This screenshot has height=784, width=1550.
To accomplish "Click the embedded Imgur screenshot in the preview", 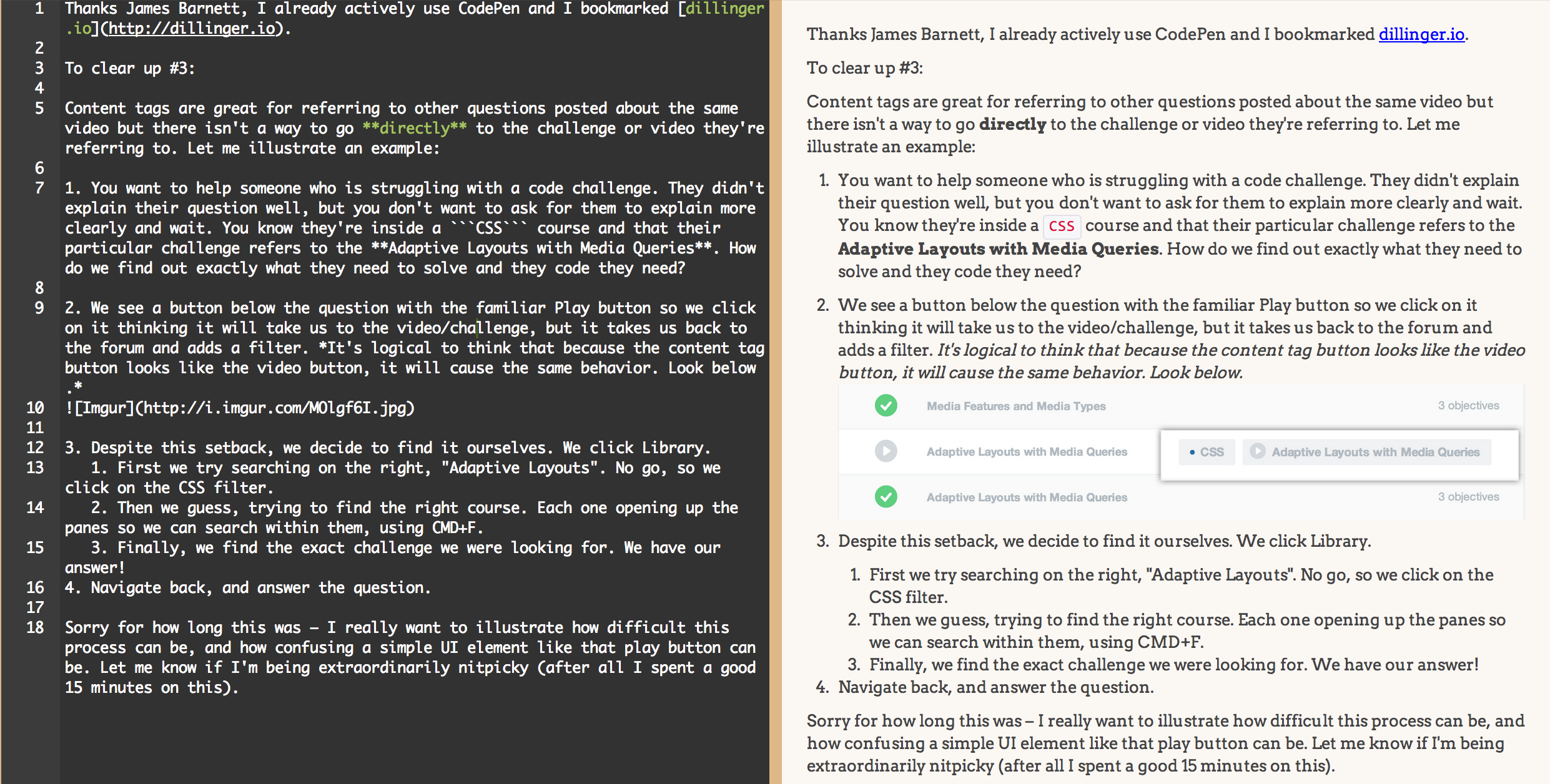I will coord(1181,451).
